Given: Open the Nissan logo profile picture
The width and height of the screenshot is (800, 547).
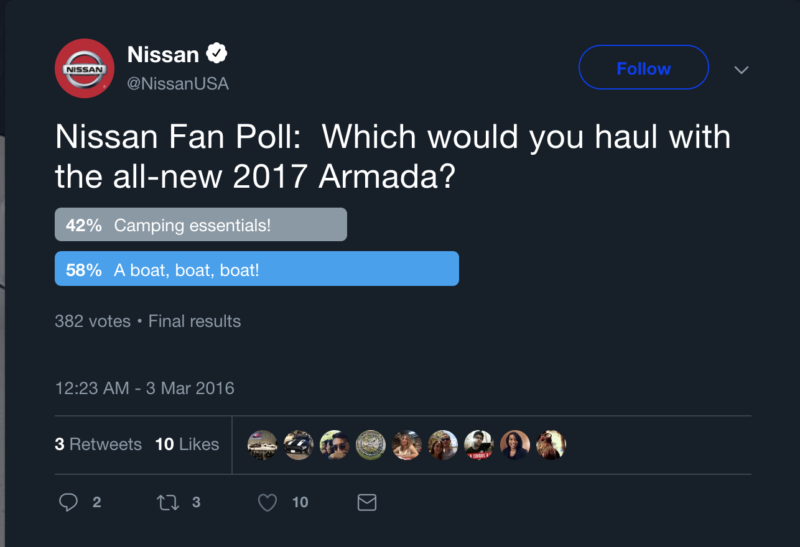Looking at the screenshot, I should [84, 69].
